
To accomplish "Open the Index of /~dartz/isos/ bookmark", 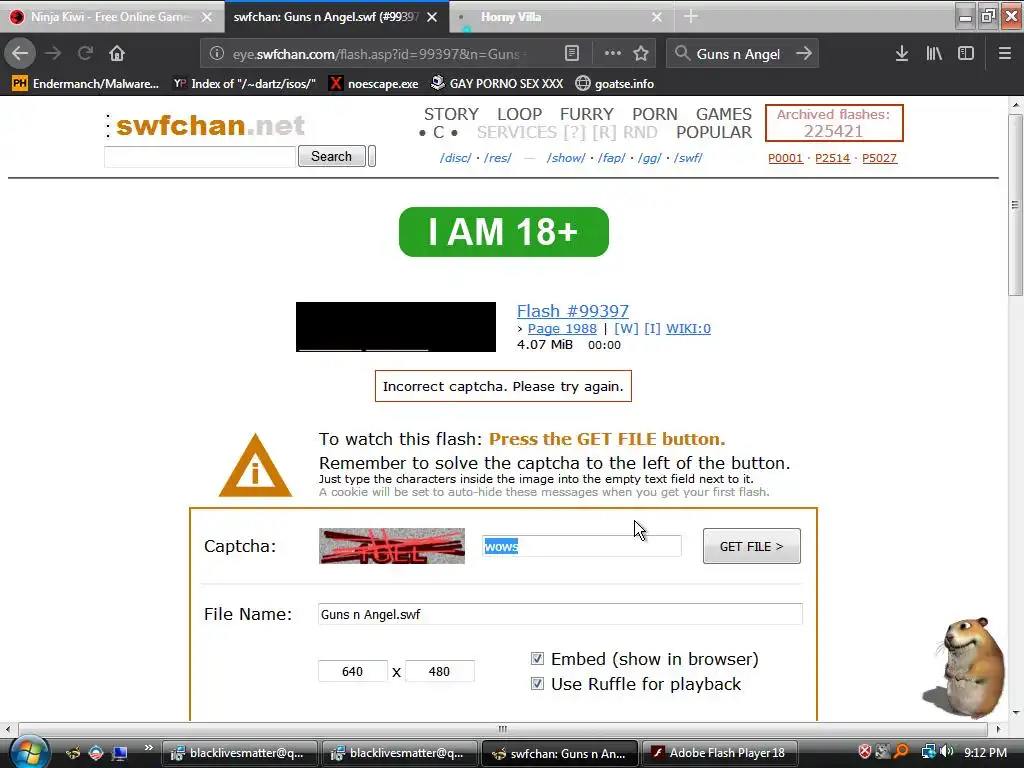I will coord(245,84).
